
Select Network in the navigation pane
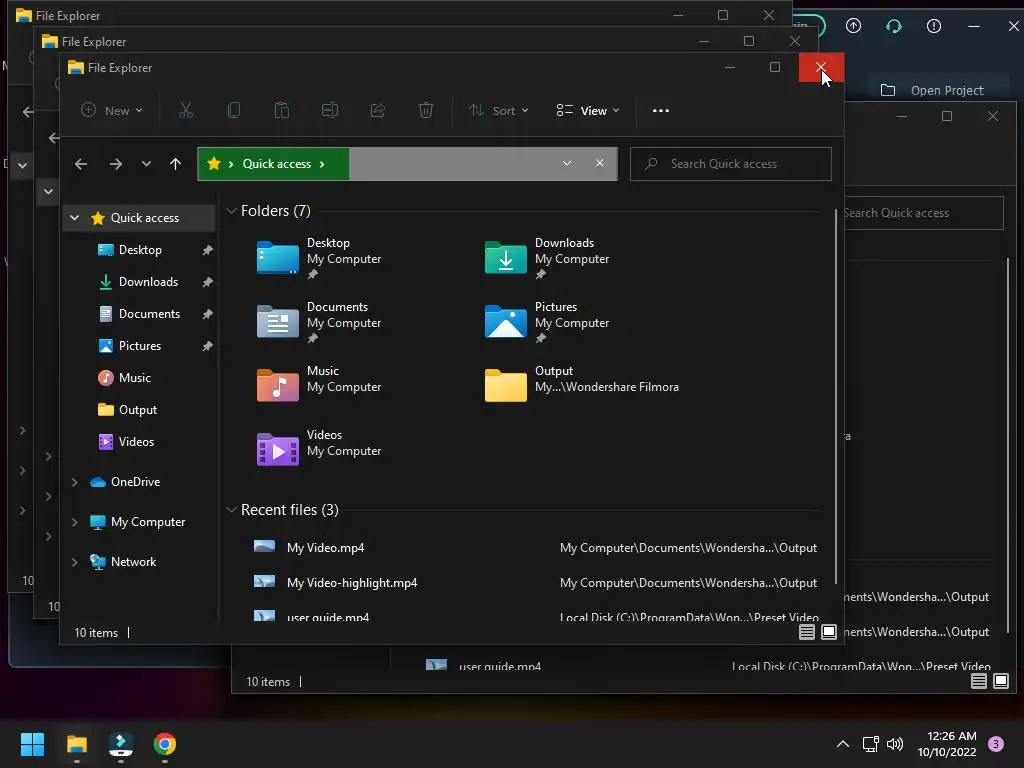[133, 562]
